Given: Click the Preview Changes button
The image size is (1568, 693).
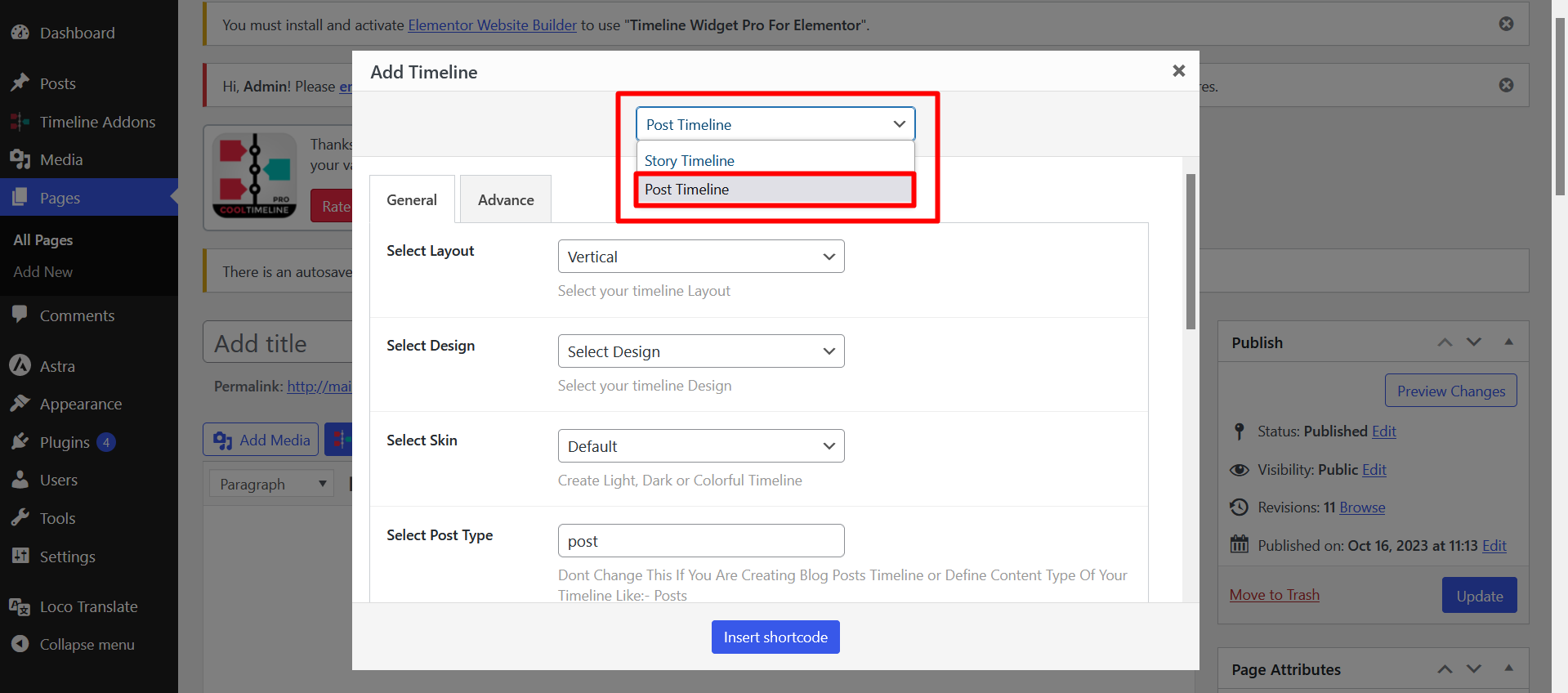Looking at the screenshot, I should (1450, 391).
